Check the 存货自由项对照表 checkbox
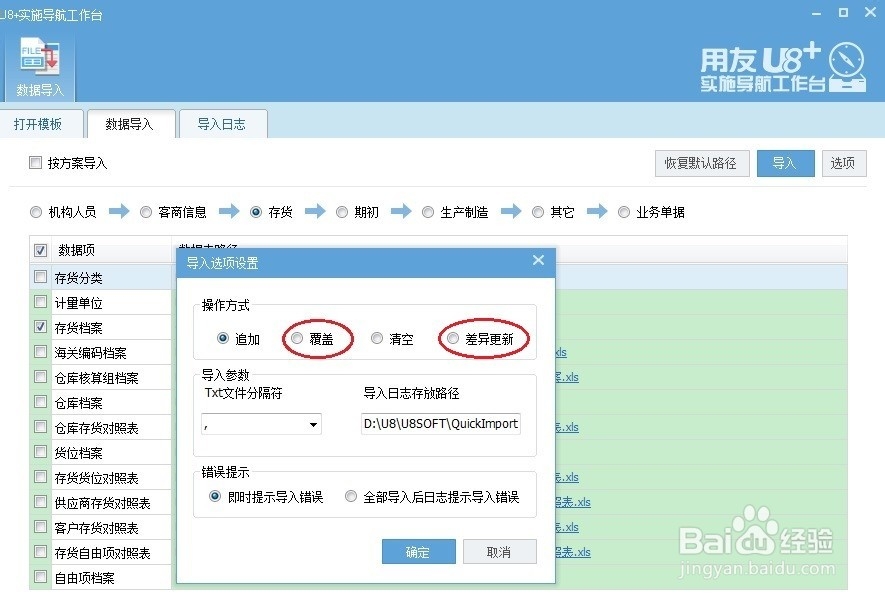885x599 pixels. click(x=41, y=552)
